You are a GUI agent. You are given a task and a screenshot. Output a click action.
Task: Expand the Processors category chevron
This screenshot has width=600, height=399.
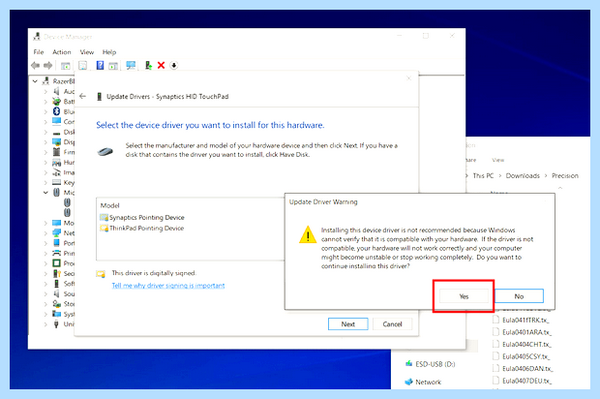tap(46, 263)
